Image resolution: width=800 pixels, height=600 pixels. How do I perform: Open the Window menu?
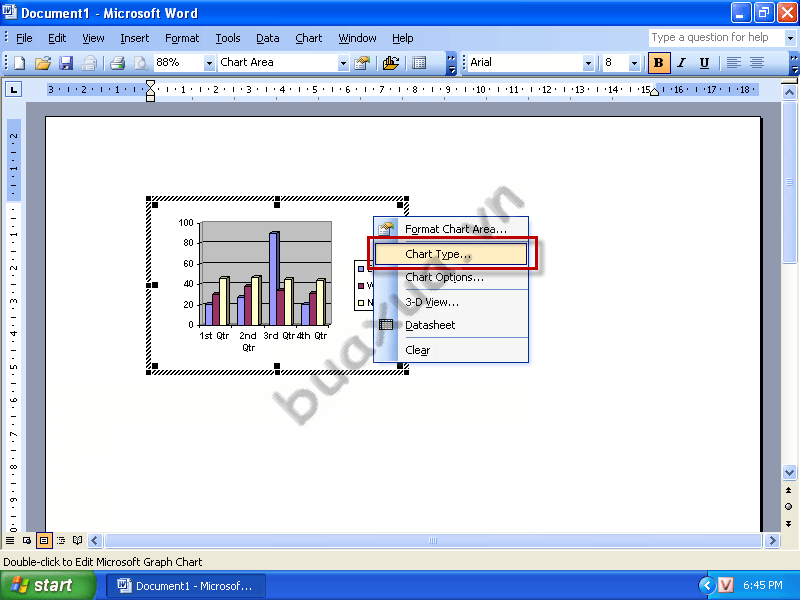tap(358, 38)
